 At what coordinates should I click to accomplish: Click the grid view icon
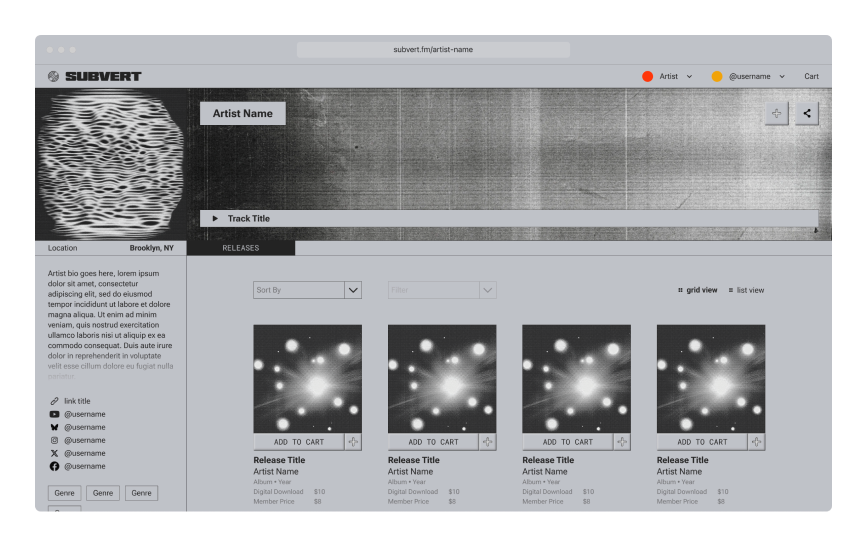click(680, 290)
